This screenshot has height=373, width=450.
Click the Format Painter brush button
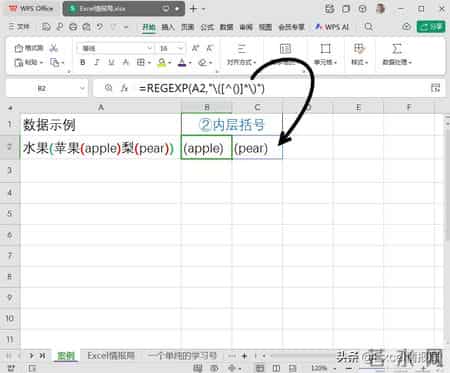pos(29,48)
